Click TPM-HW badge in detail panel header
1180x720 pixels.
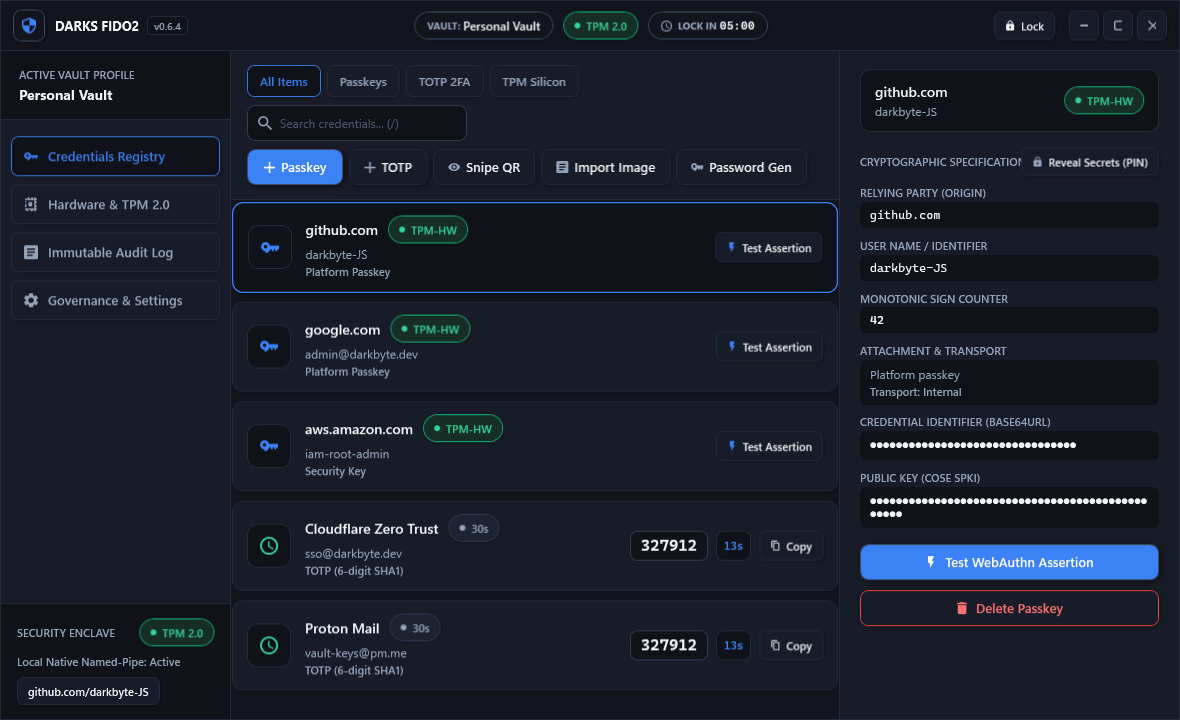[1104, 101]
